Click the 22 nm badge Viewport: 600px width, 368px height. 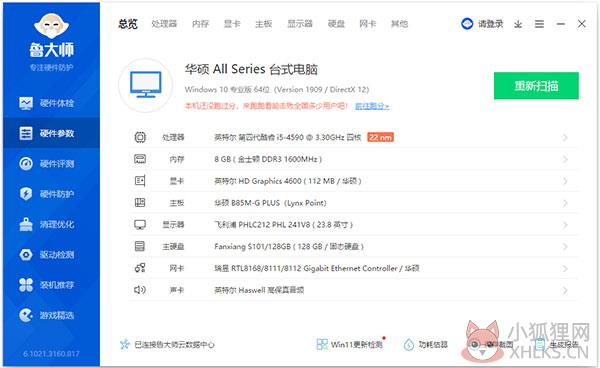(x=380, y=137)
